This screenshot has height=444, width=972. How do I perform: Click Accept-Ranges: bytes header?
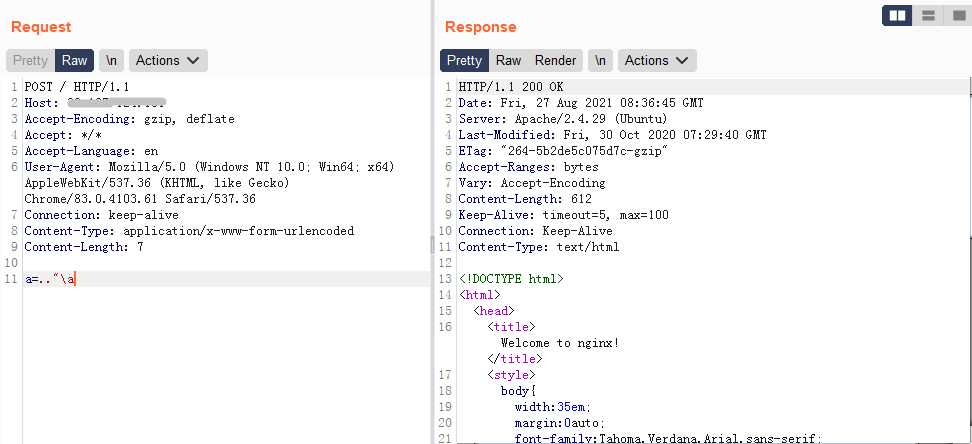[x=529, y=167]
